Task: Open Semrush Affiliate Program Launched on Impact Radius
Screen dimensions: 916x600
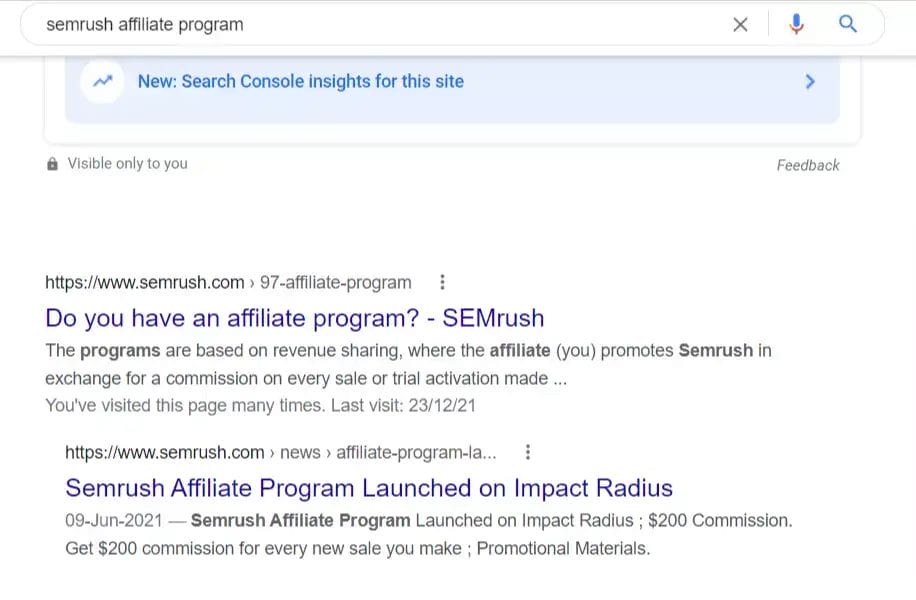Action: click(x=369, y=488)
